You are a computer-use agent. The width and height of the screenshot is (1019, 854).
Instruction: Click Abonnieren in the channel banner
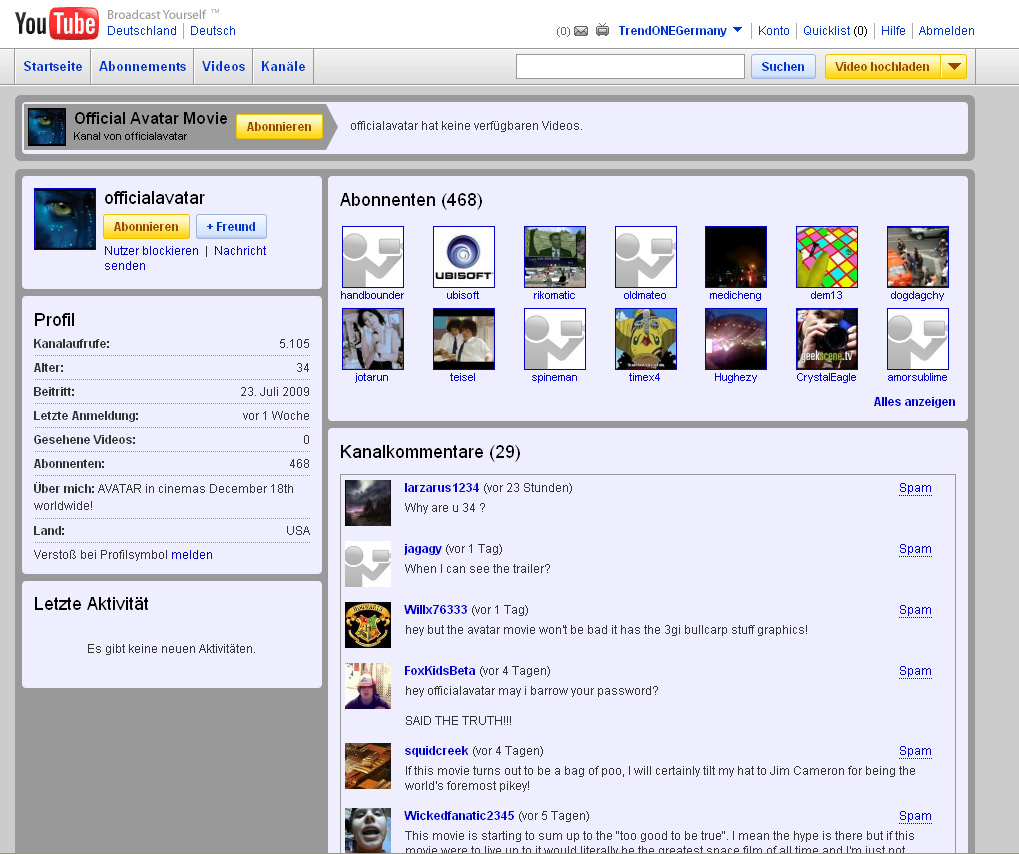pos(279,127)
